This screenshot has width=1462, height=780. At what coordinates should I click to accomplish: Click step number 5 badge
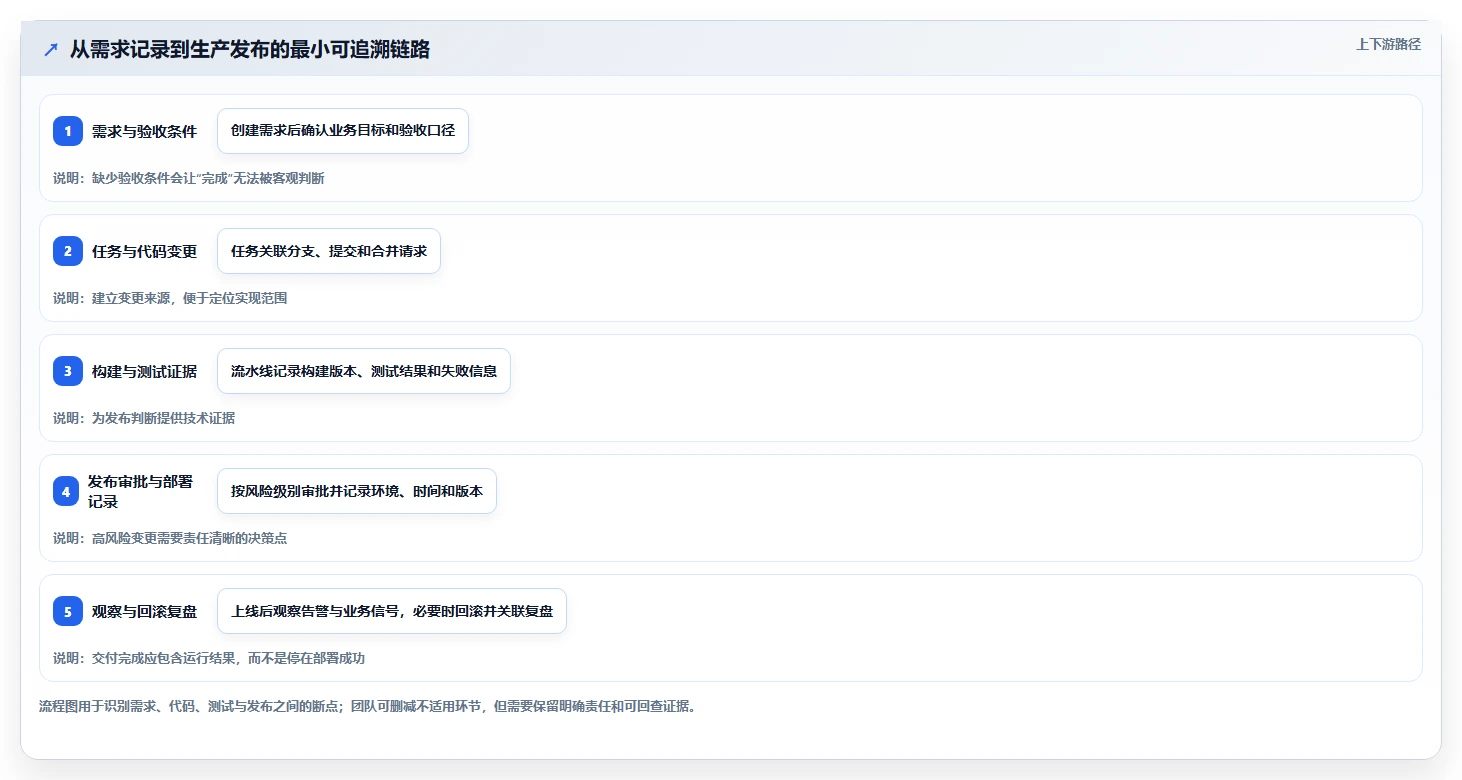tap(68, 611)
